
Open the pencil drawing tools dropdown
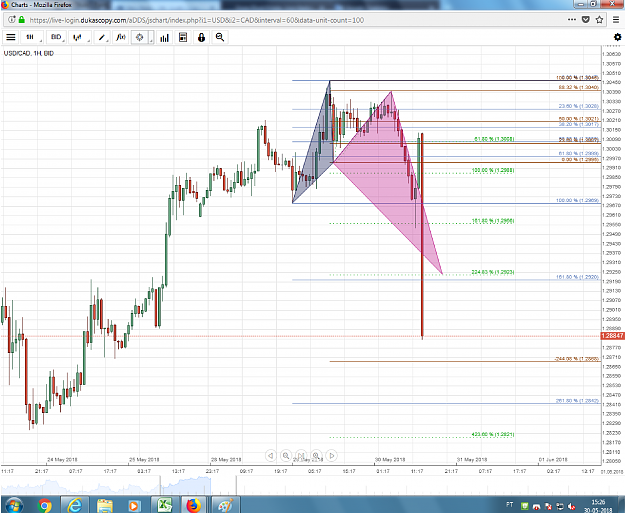(102, 37)
